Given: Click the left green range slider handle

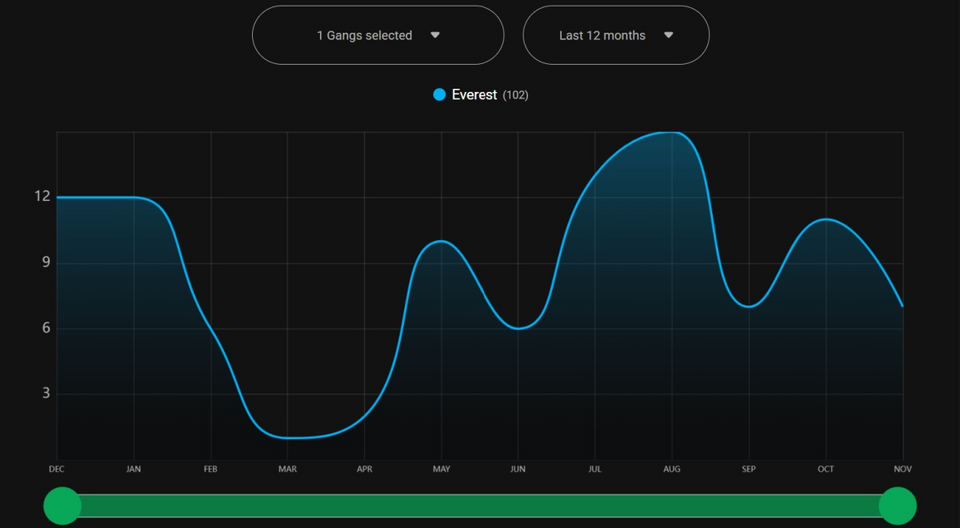Looking at the screenshot, I should click(x=62, y=506).
